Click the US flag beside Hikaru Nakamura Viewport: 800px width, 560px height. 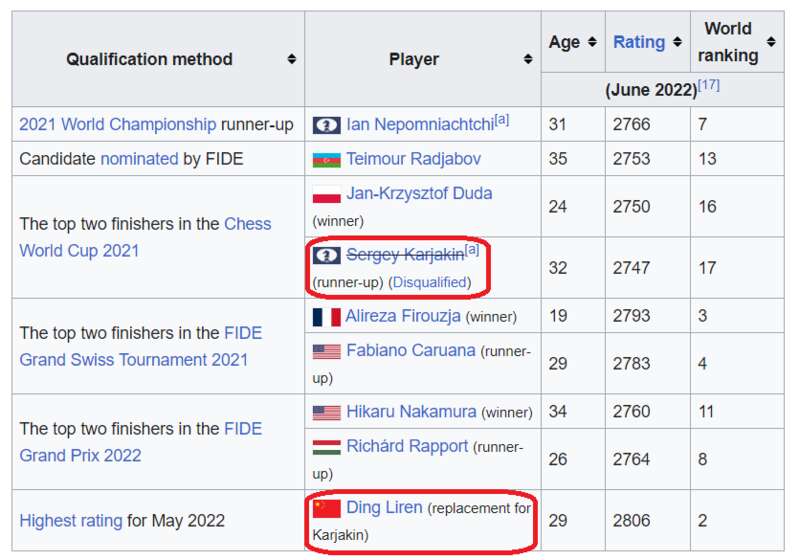(x=327, y=413)
